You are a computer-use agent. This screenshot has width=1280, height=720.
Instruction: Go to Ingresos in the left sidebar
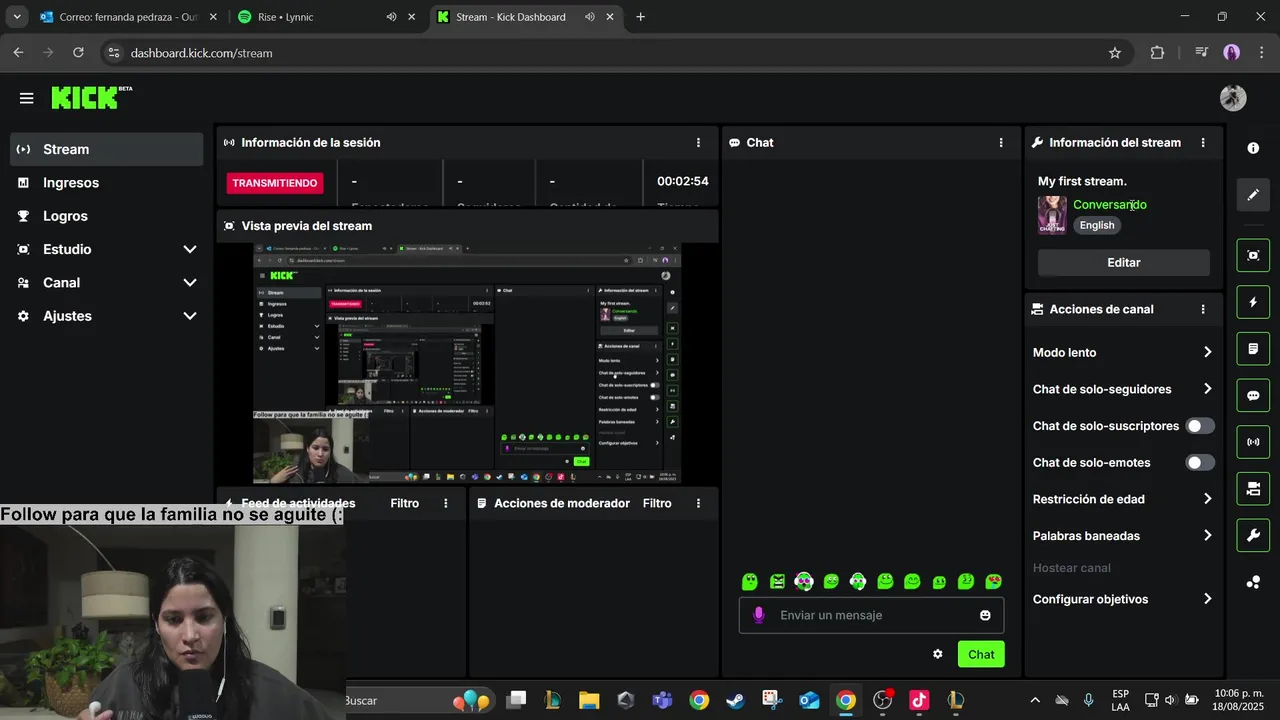[106, 183]
